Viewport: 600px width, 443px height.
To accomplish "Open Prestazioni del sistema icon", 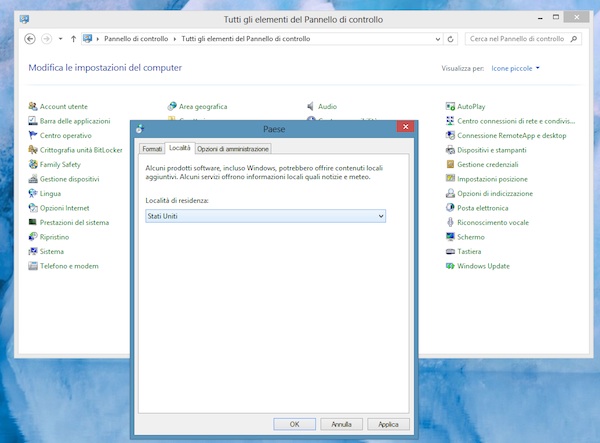I will (33, 222).
